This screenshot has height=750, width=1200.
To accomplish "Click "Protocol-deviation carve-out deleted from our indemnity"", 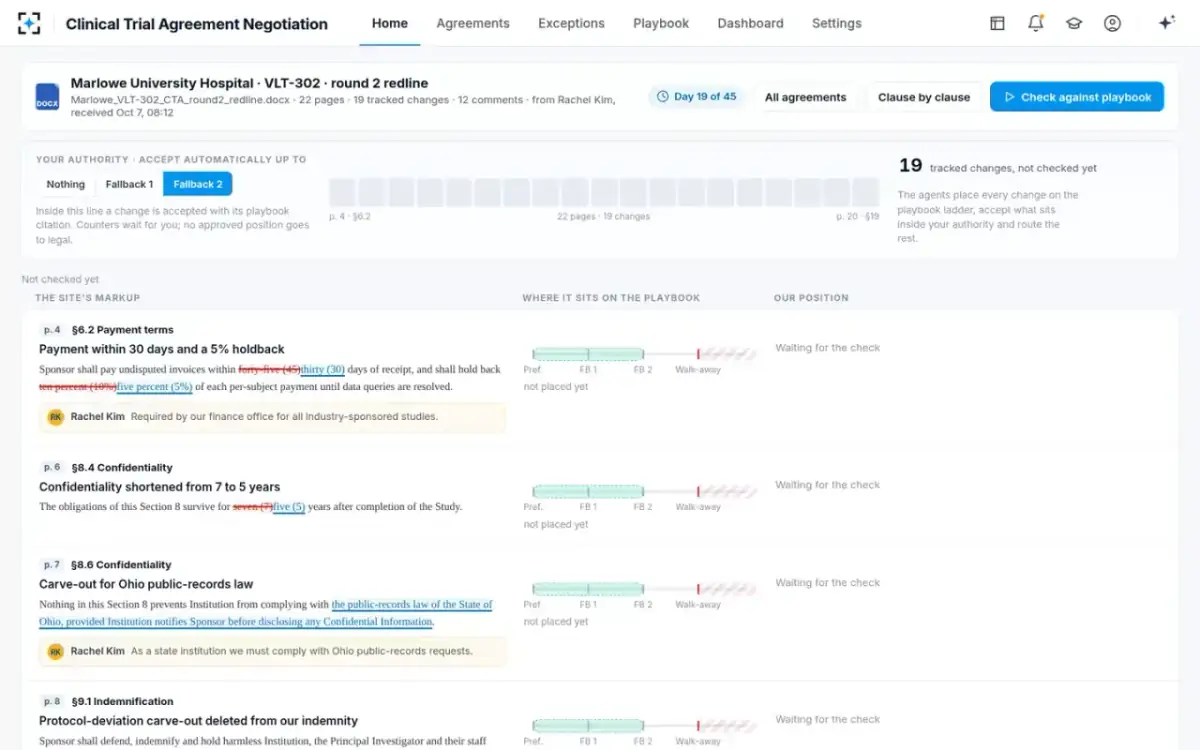I will (198, 721).
